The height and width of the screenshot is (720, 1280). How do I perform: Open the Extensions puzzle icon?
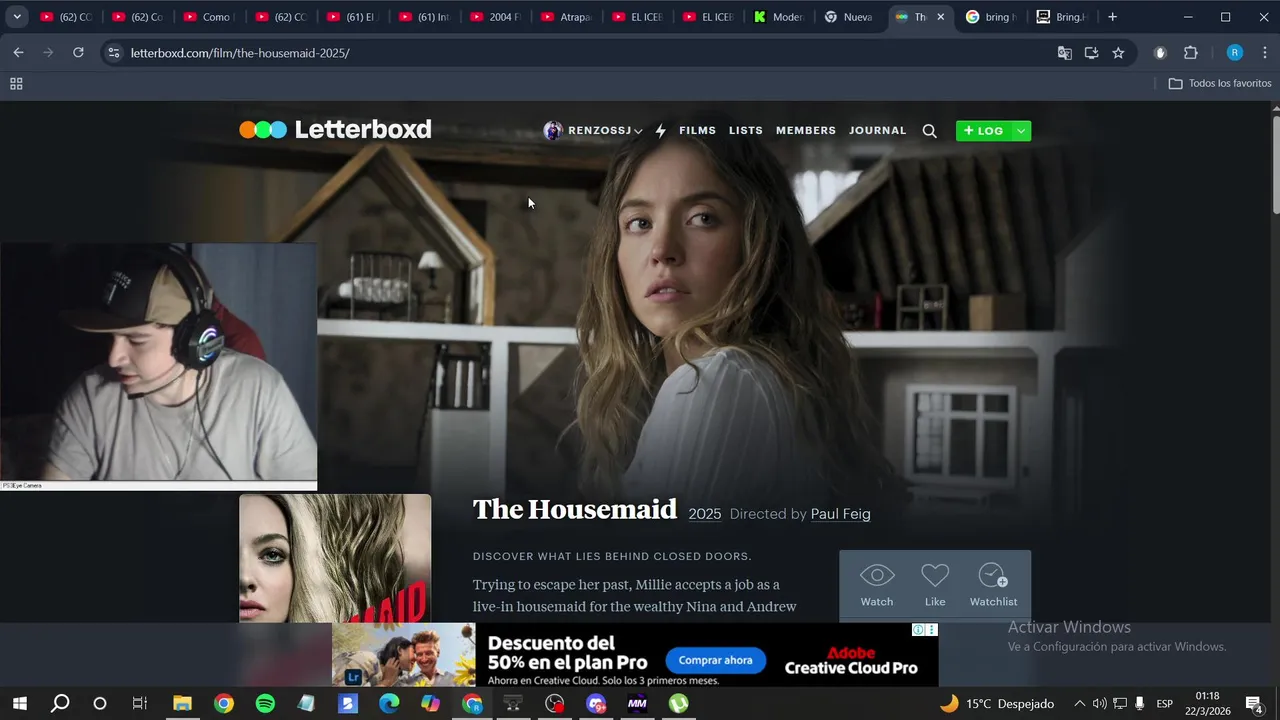point(1190,53)
